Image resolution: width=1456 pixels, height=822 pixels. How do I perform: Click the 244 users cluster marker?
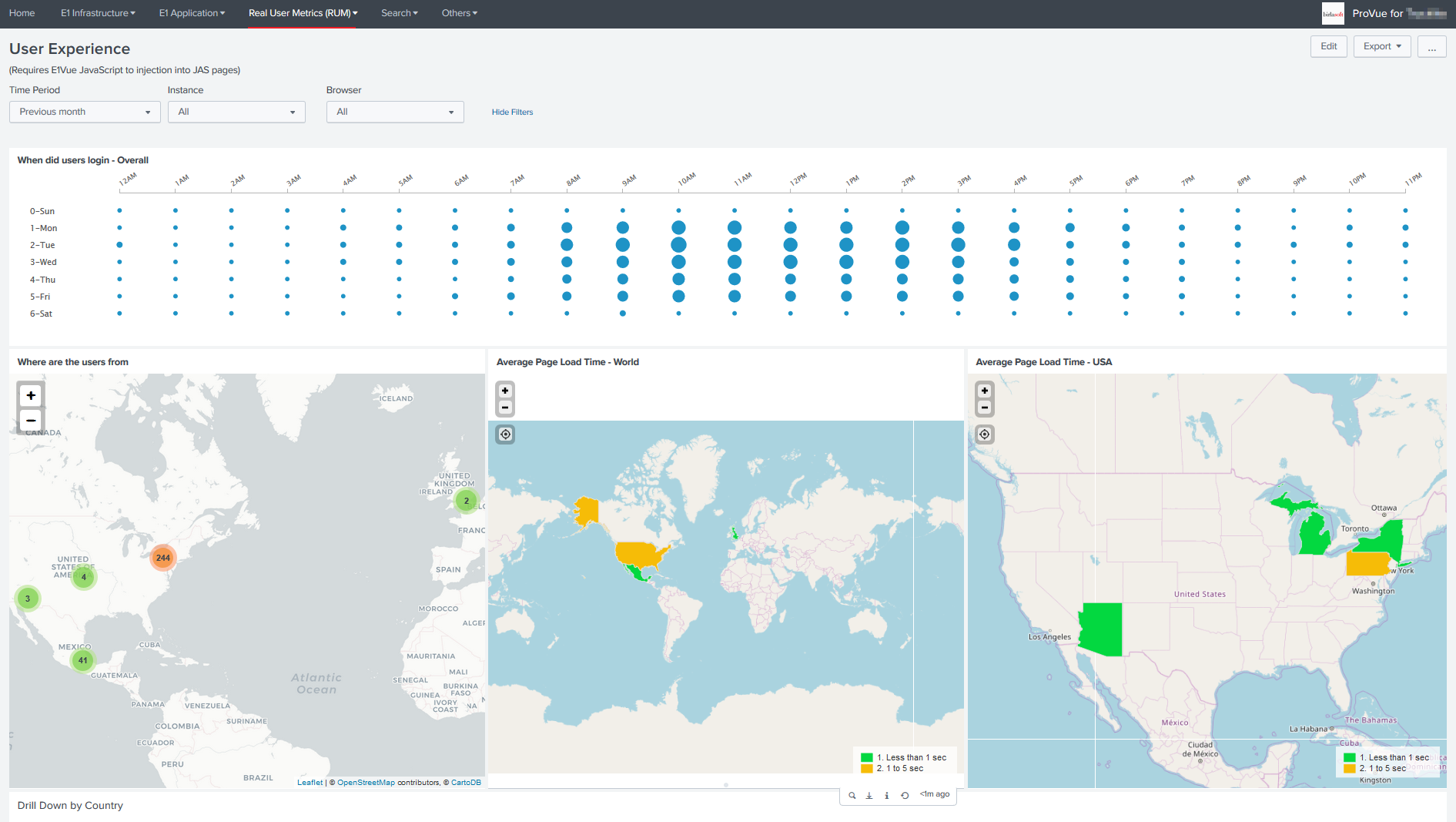click(162, 558)
